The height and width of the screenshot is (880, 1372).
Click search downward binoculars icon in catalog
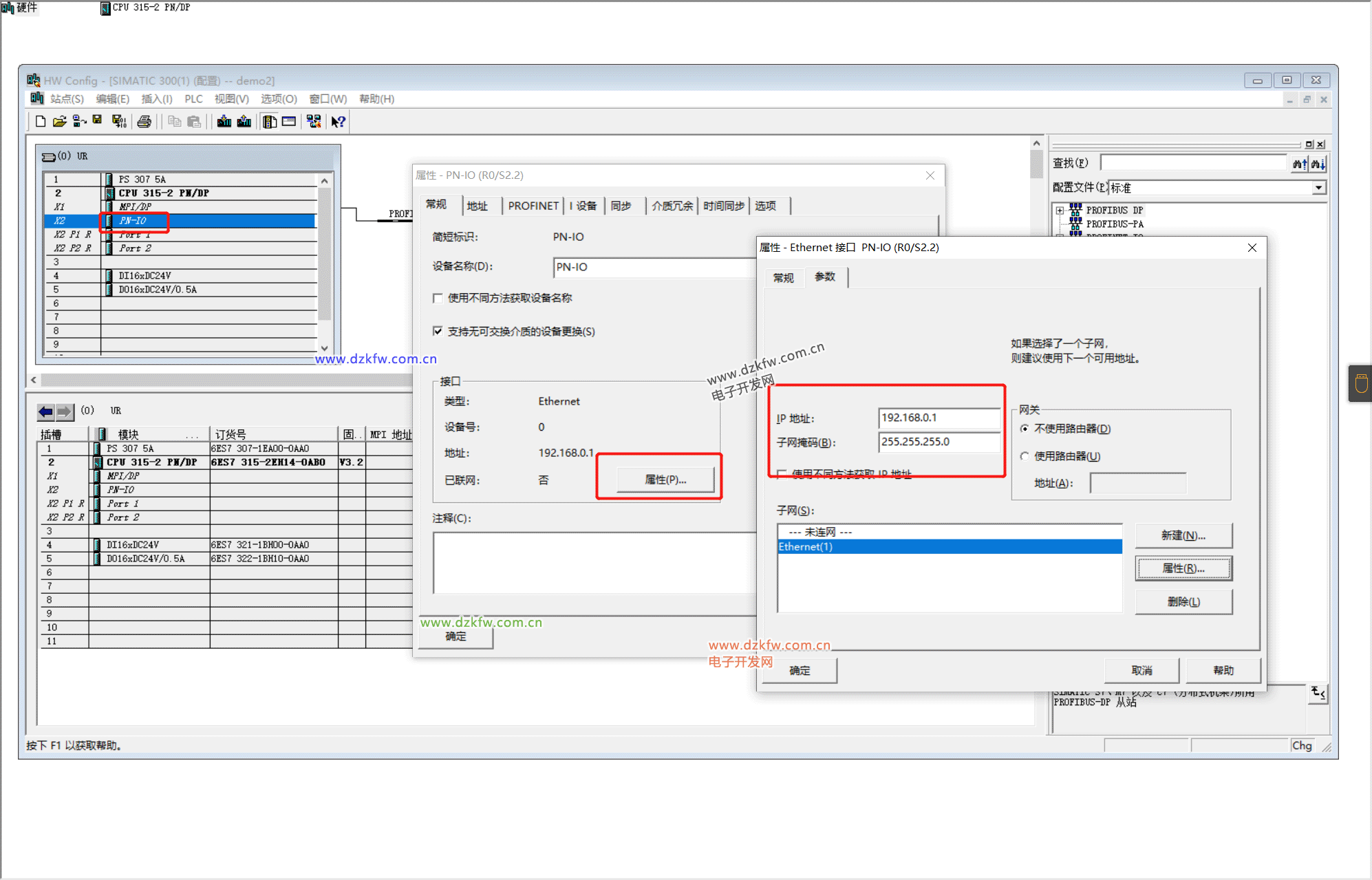coord(1317,164)
